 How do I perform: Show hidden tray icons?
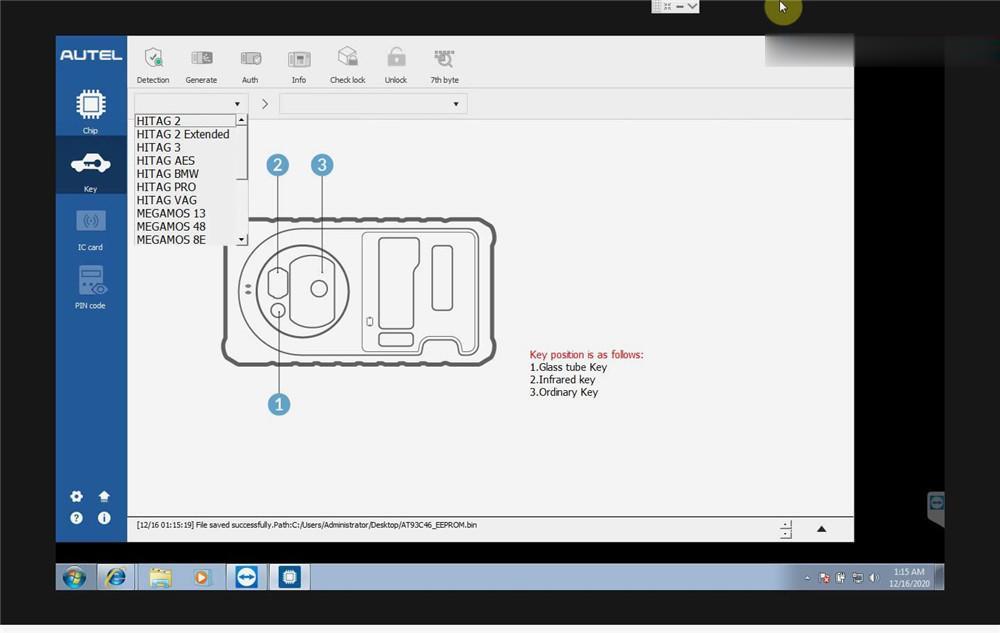point(807,578)
